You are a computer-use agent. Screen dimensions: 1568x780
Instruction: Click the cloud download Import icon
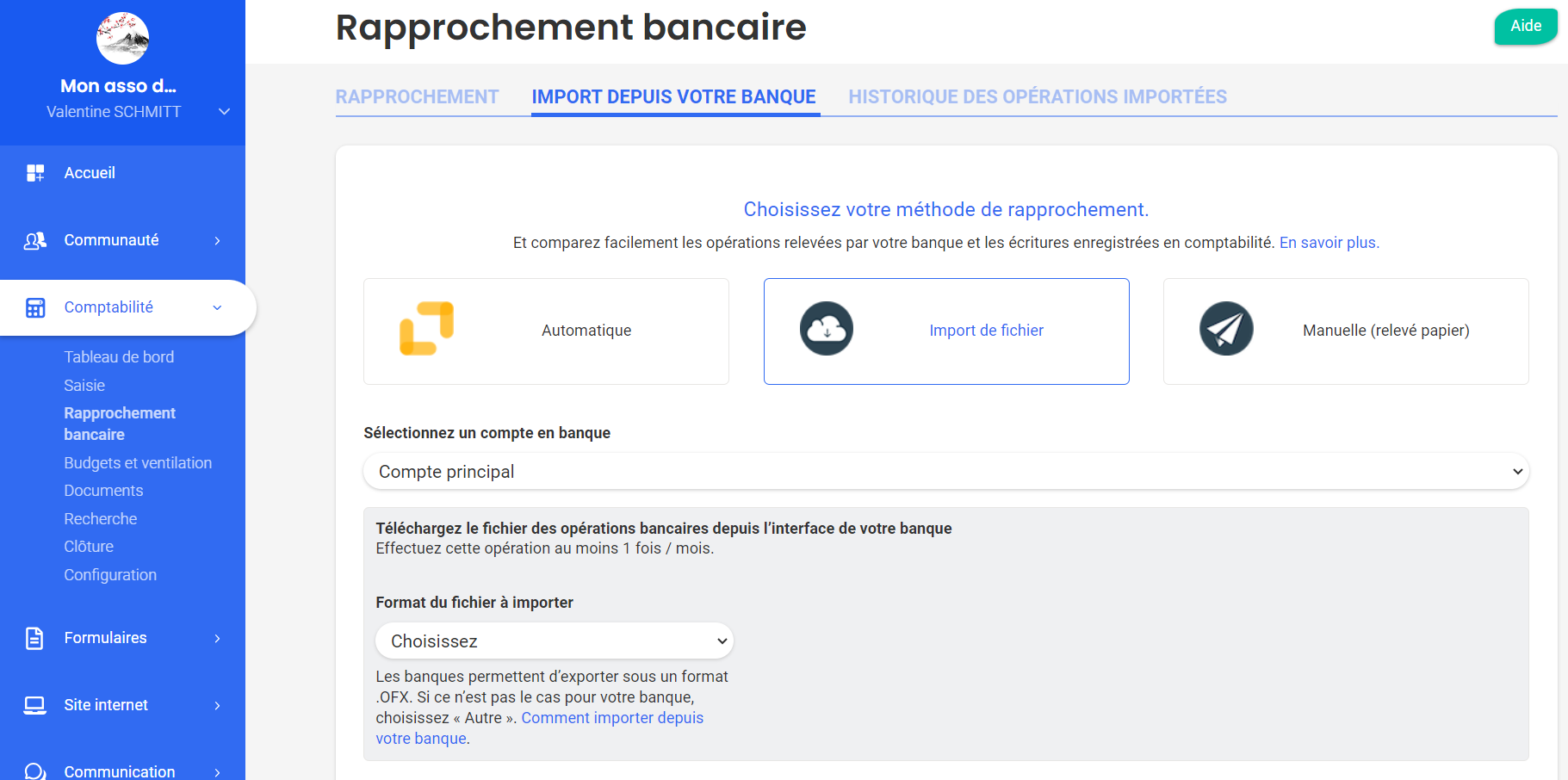(827, 328)
